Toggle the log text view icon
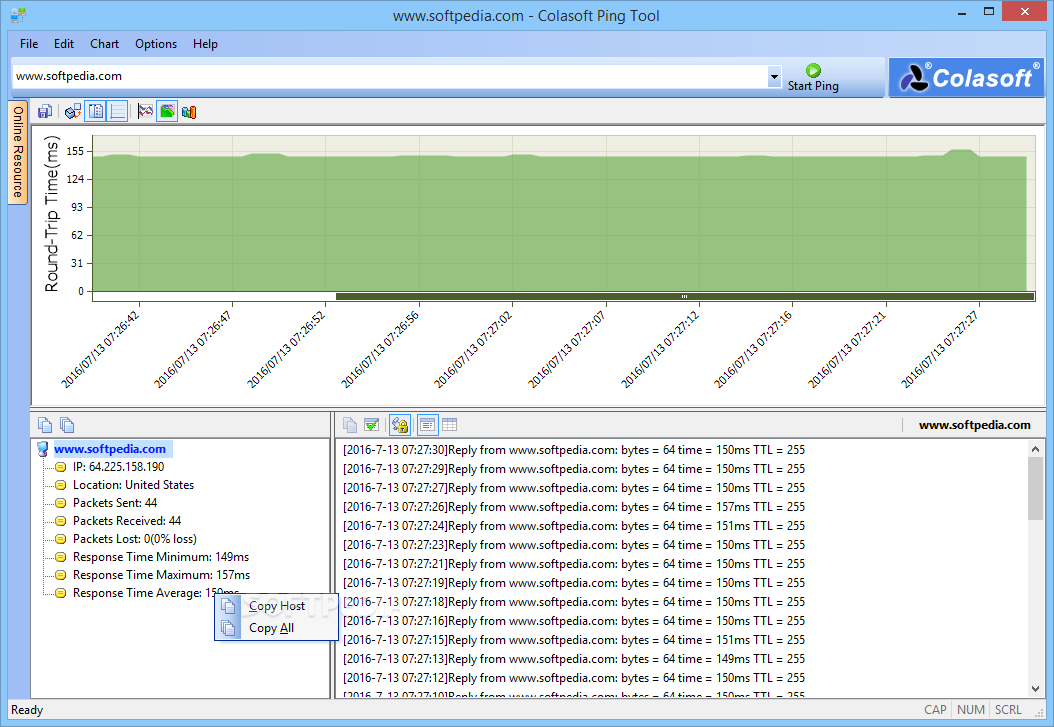Image resolution: width=1054 pixels, height=727 pixels. pyautogui.click(x=428, y=425)
